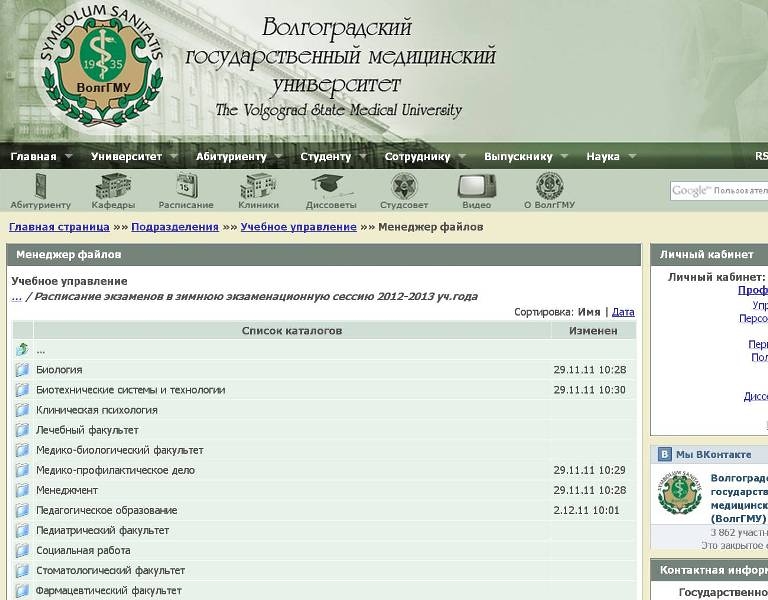The width and height of the screenshot is (768, 600).
Task: Select the Имя sort option
Action: click(589, 312)
